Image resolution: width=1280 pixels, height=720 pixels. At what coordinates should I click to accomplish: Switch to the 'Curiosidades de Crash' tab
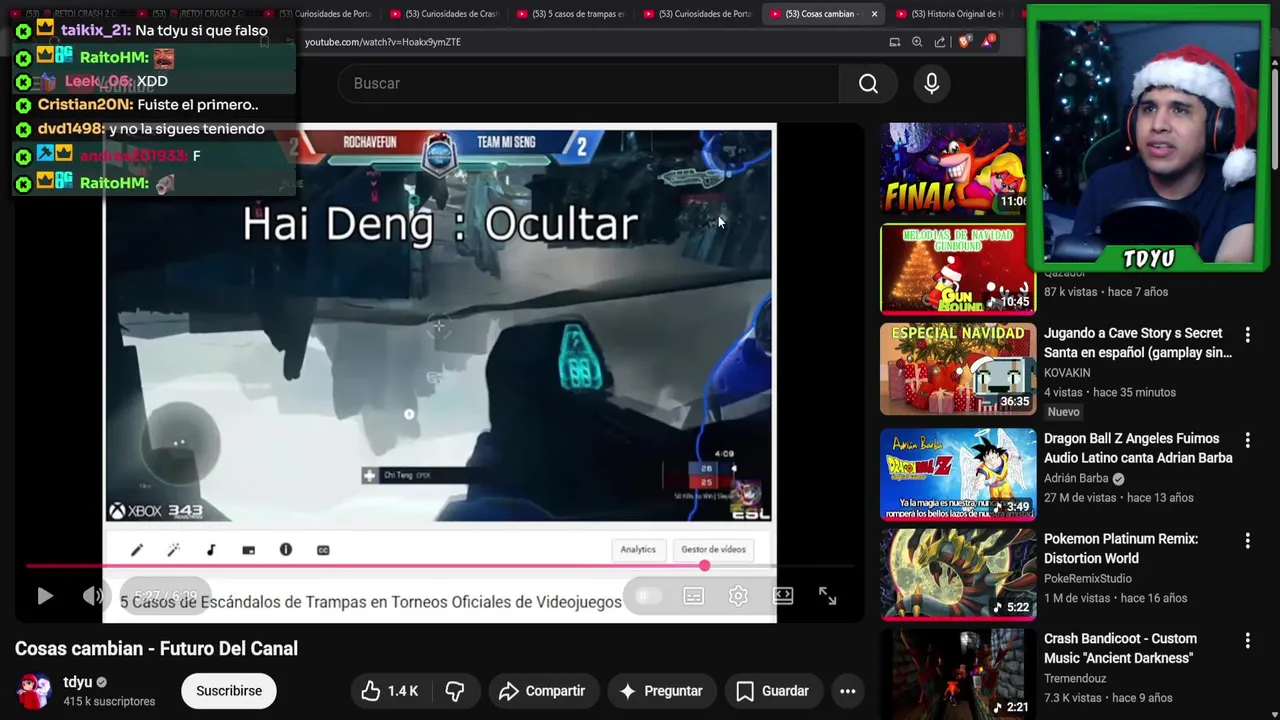444,14
